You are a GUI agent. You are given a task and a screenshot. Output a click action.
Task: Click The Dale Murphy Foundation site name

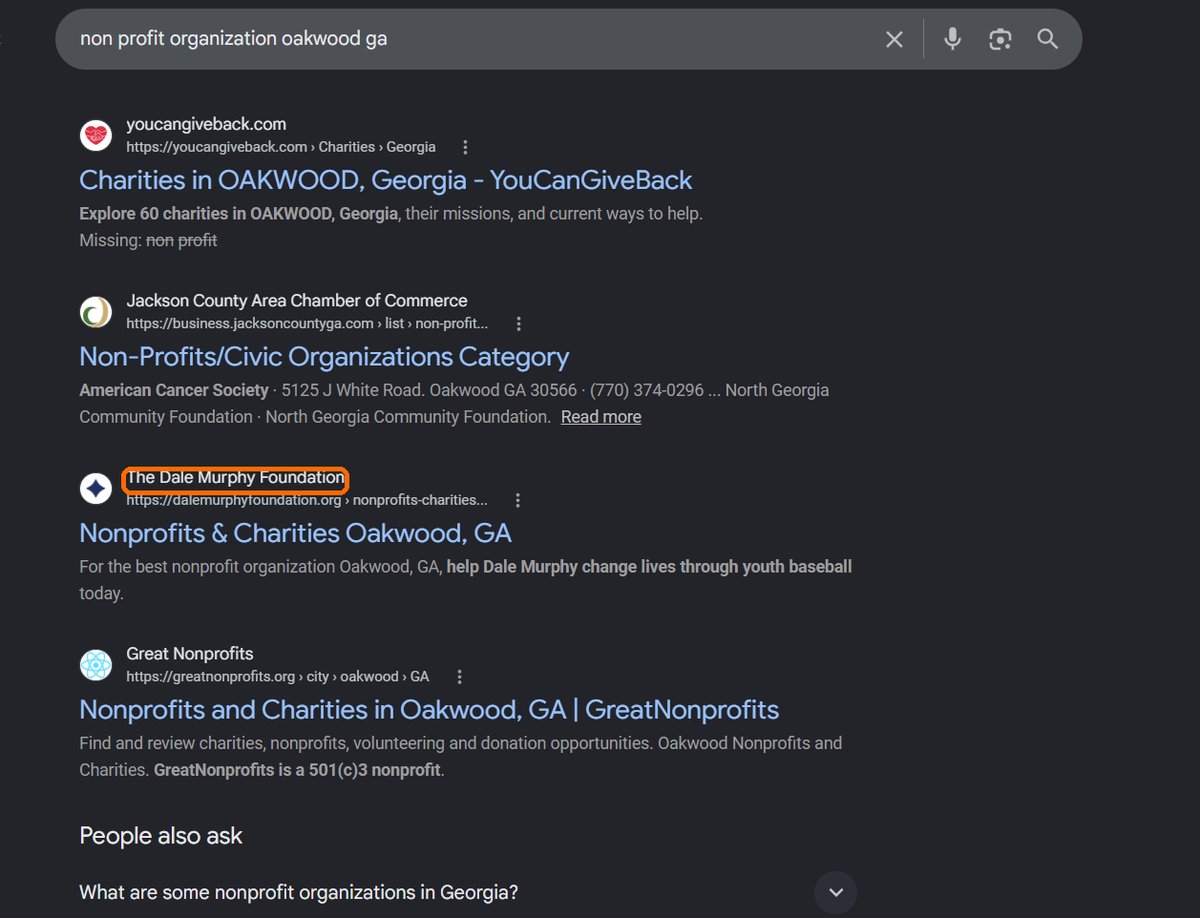(x=235, y=478)
